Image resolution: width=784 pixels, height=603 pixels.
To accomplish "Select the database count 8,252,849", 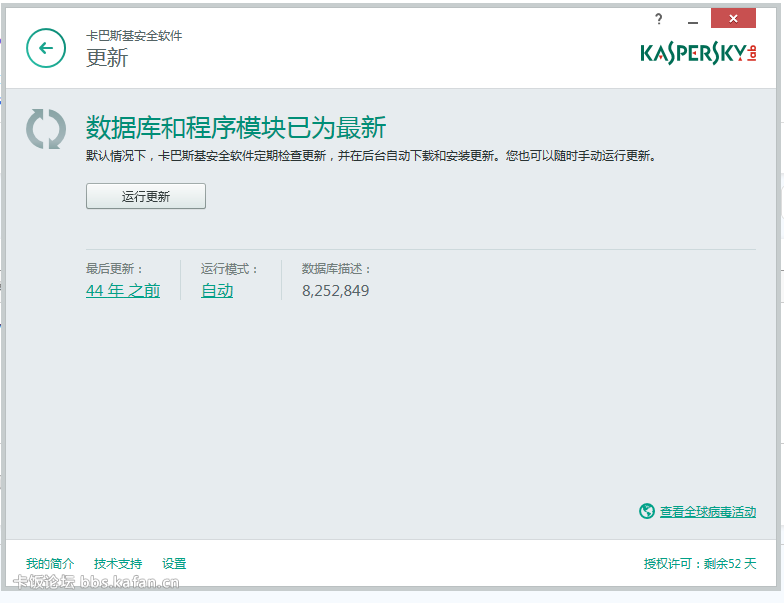I will click(336, 290).
